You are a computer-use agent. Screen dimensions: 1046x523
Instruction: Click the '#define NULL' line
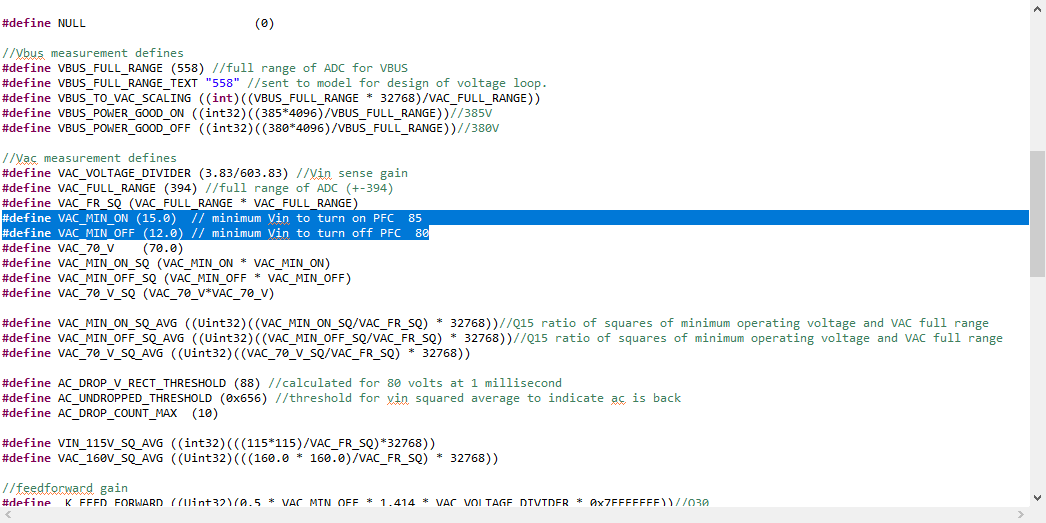(138, 23)
